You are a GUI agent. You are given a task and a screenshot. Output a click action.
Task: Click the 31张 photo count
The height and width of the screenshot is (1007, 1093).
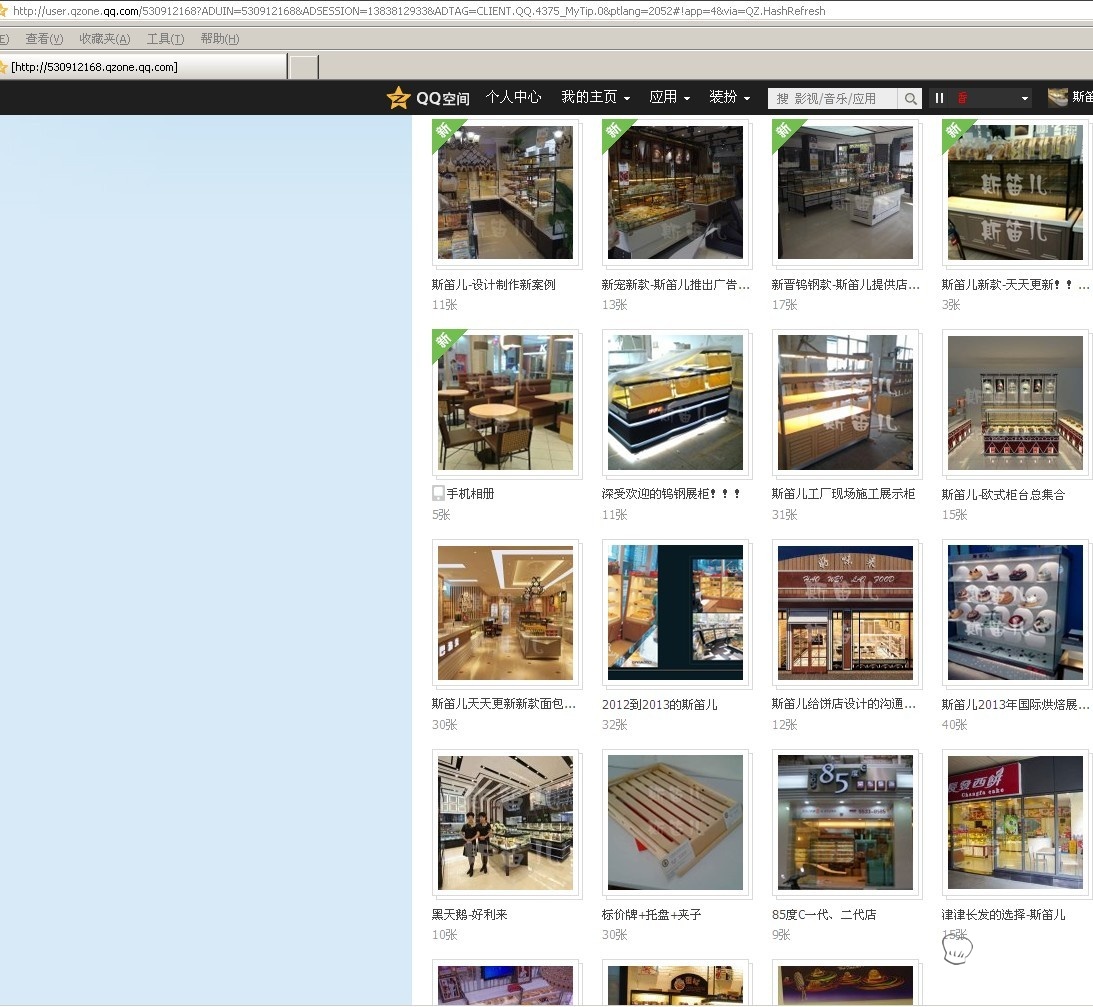tap(784, 514)
